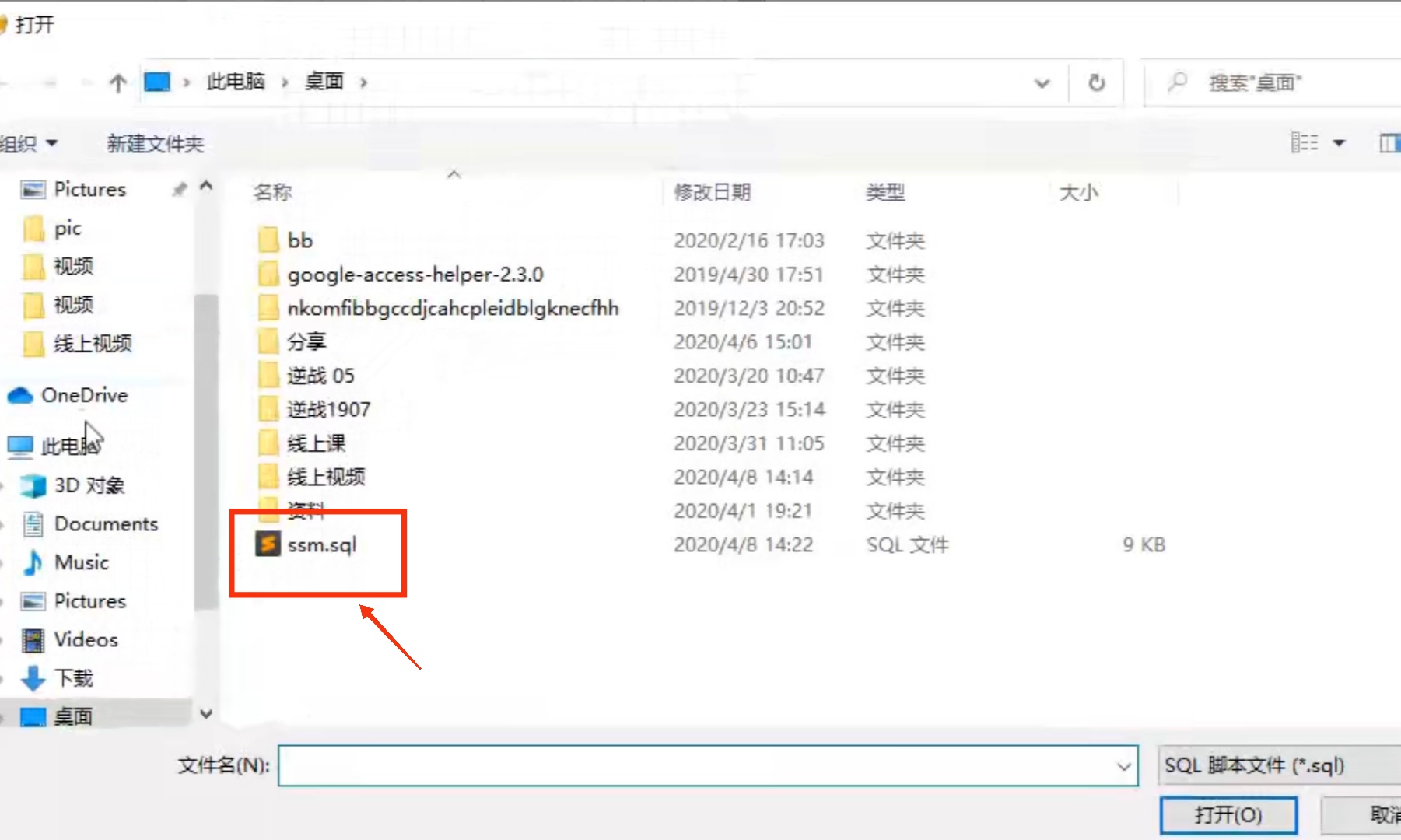
Task: Open file type filter SQL 脚本文件
Action: [x=1279, y=765]
